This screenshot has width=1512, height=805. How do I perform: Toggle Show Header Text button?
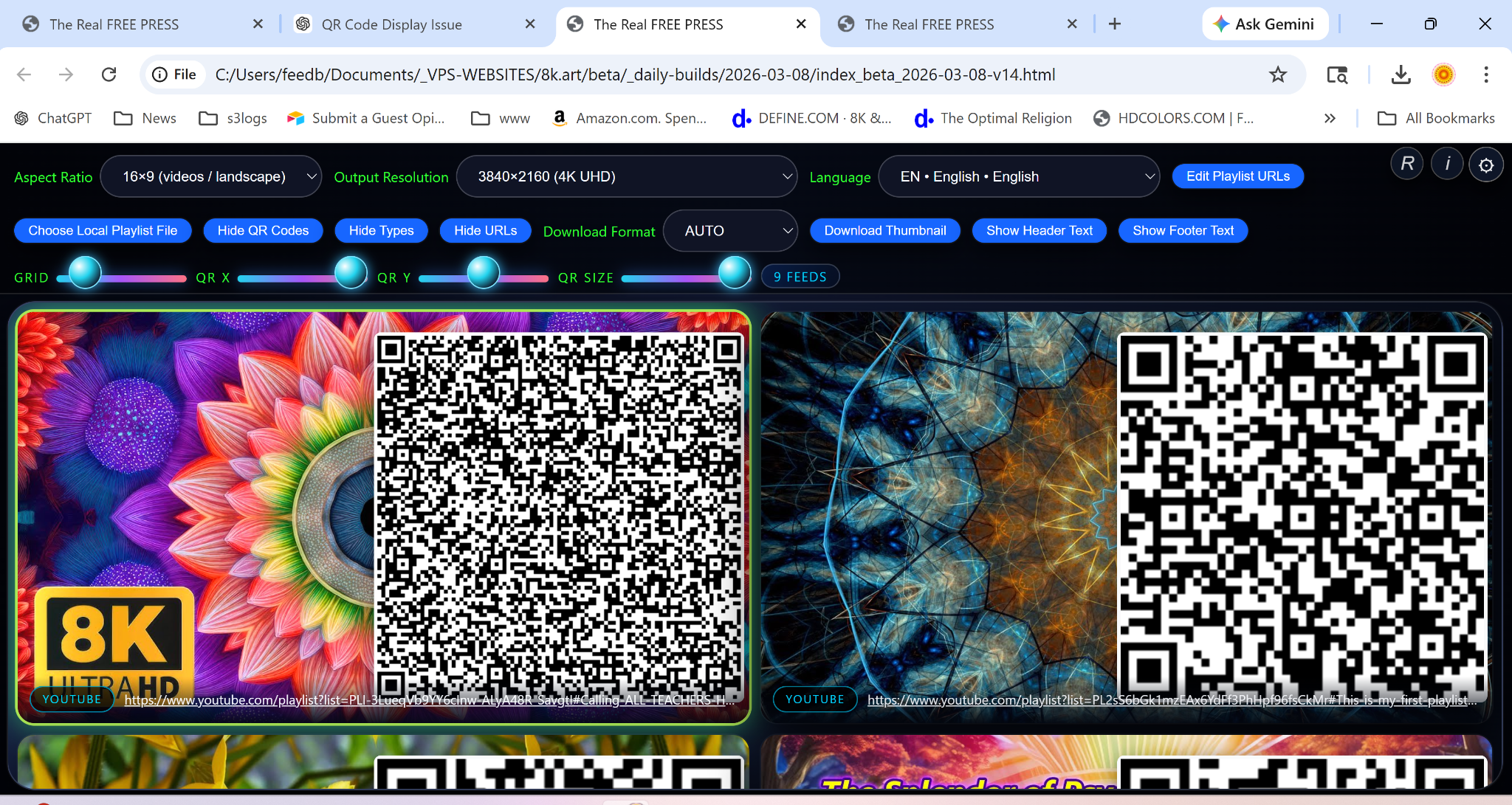tap(1039, 230)
